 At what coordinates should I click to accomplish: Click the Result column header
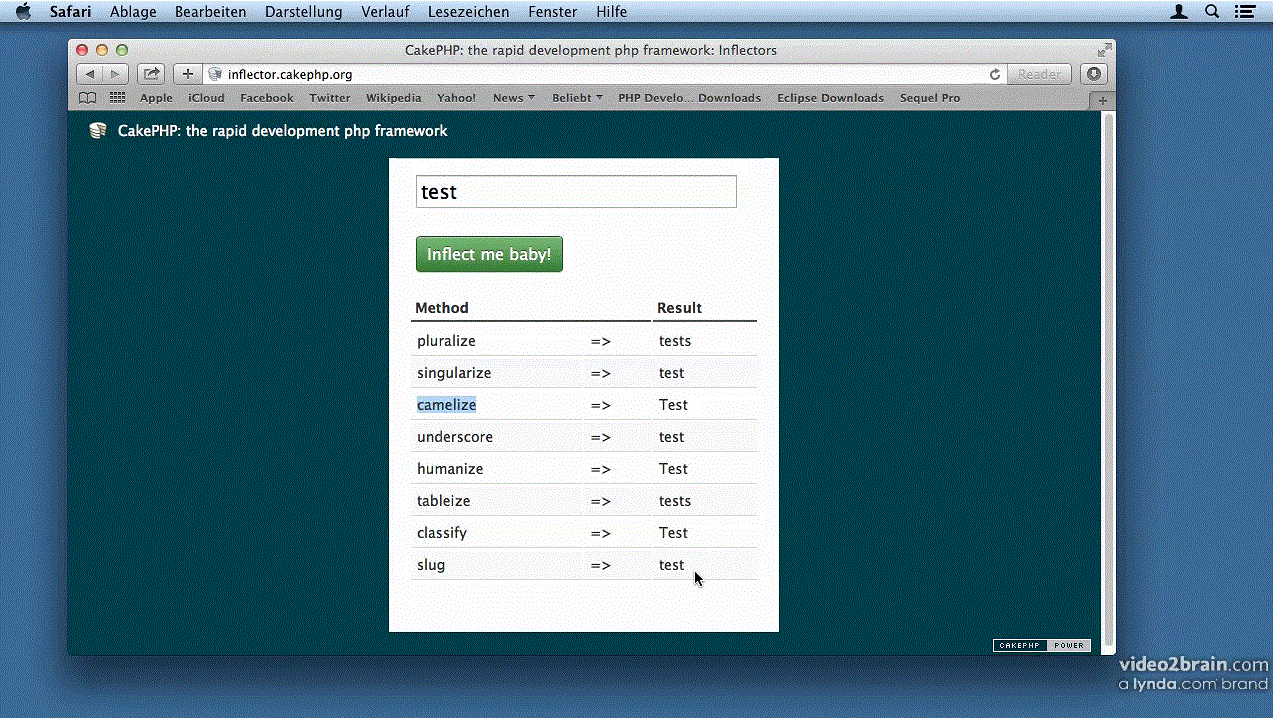[x=679, y=308]
